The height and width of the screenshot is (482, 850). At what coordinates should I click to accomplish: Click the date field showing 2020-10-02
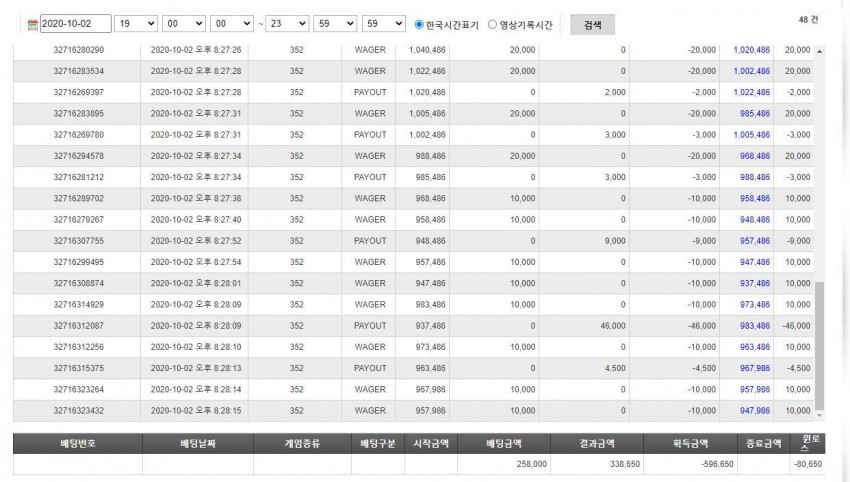pyautogui.click(x=76, y=24)
